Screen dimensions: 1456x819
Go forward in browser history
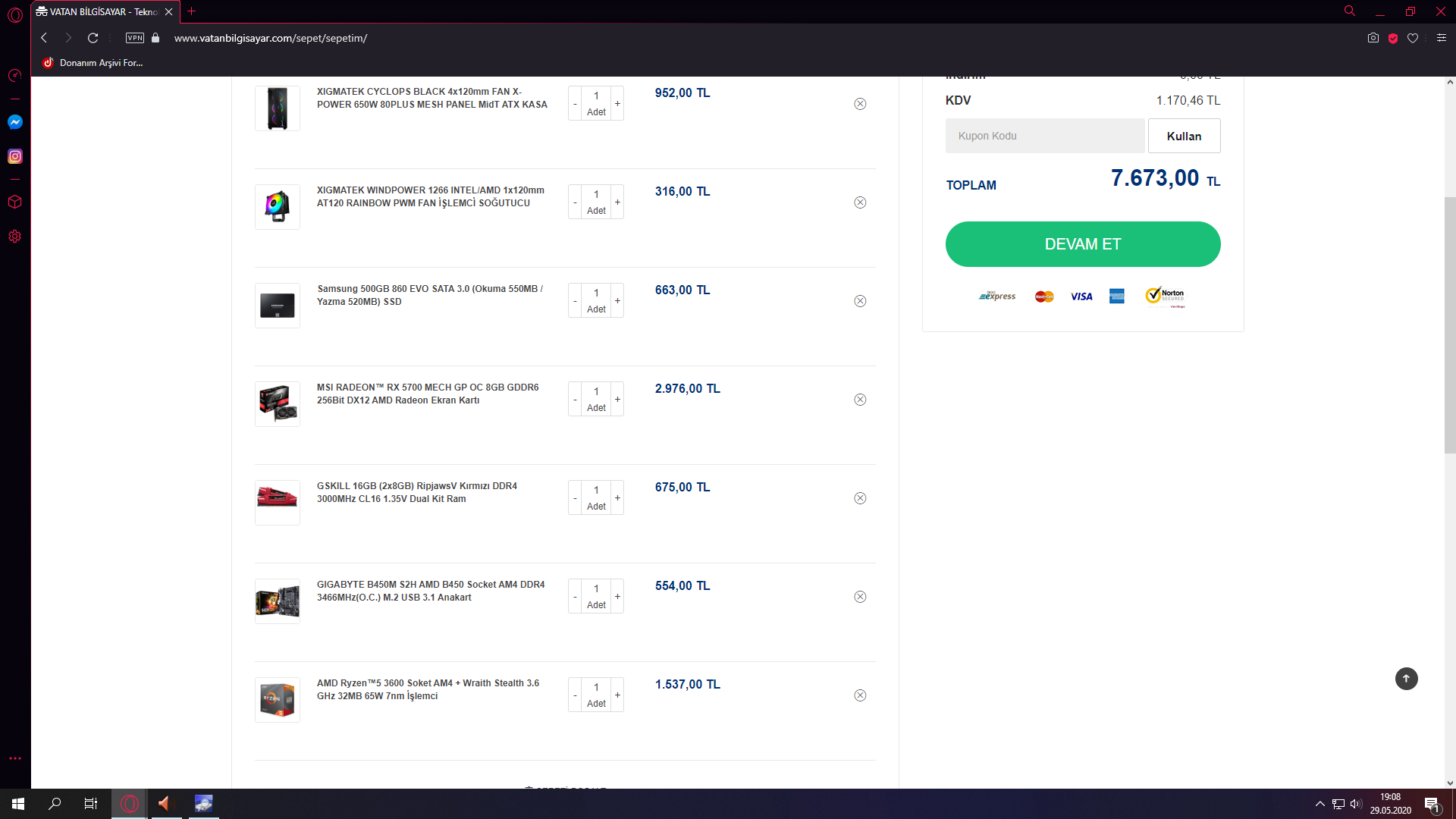[68, 38]
